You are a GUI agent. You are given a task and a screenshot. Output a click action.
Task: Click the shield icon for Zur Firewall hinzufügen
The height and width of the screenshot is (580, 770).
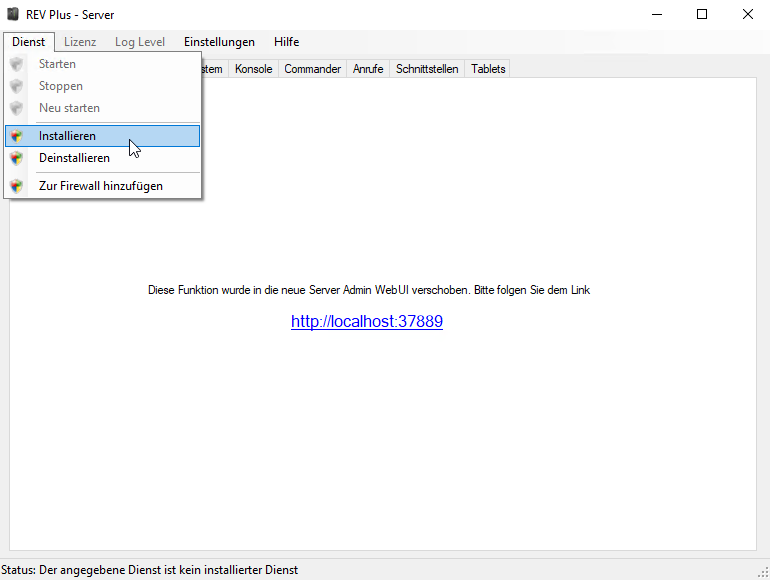(16, 186)
